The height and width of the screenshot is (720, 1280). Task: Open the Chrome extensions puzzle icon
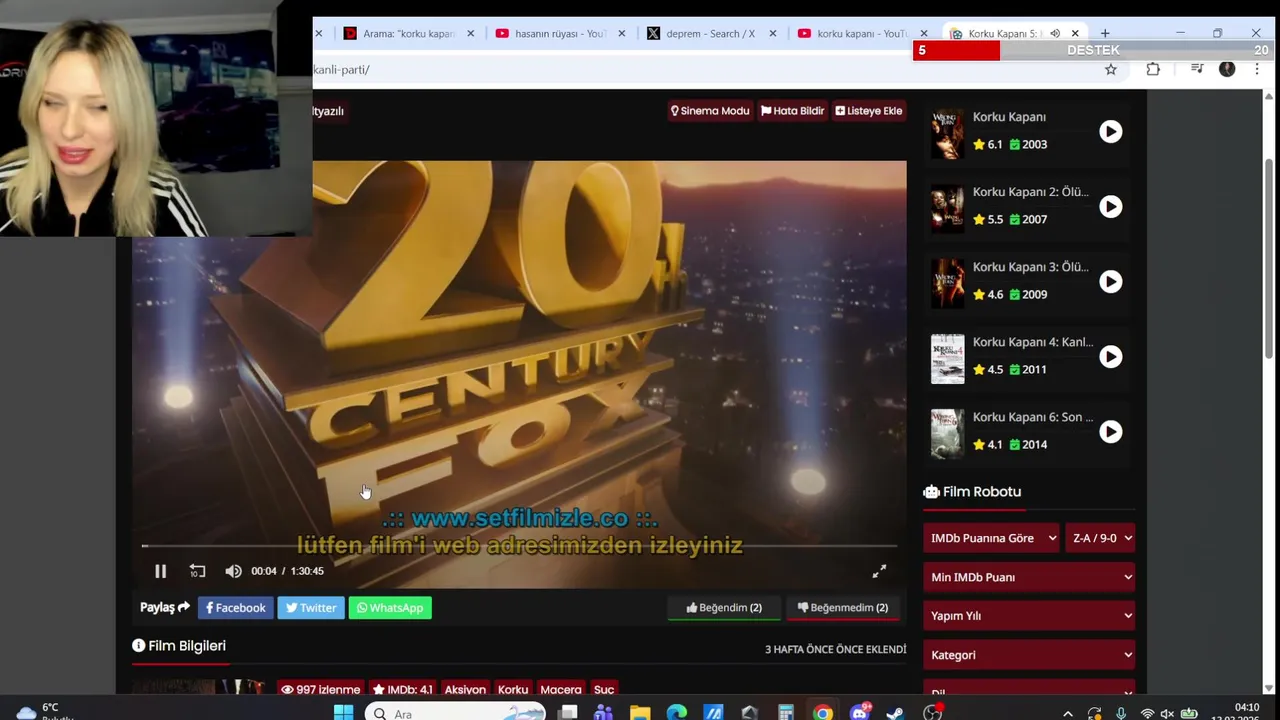[1153, 69]
